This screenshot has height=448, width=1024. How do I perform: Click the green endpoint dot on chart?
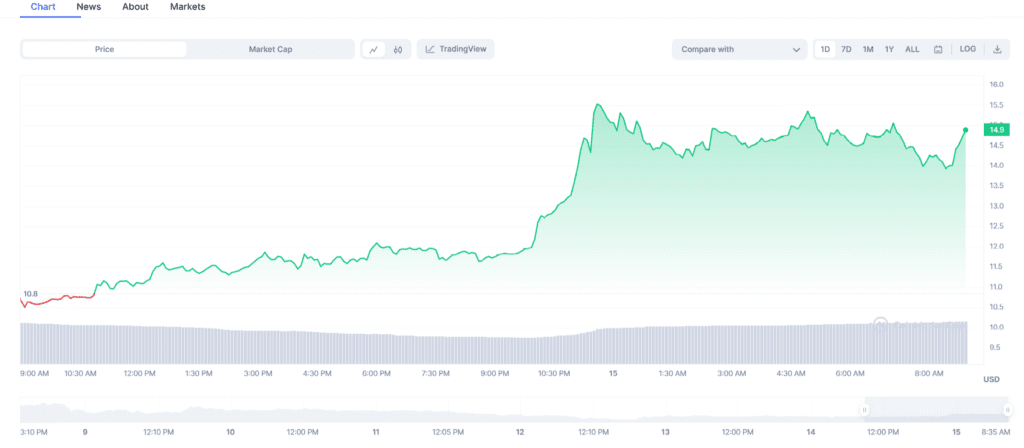pos(965,130)
